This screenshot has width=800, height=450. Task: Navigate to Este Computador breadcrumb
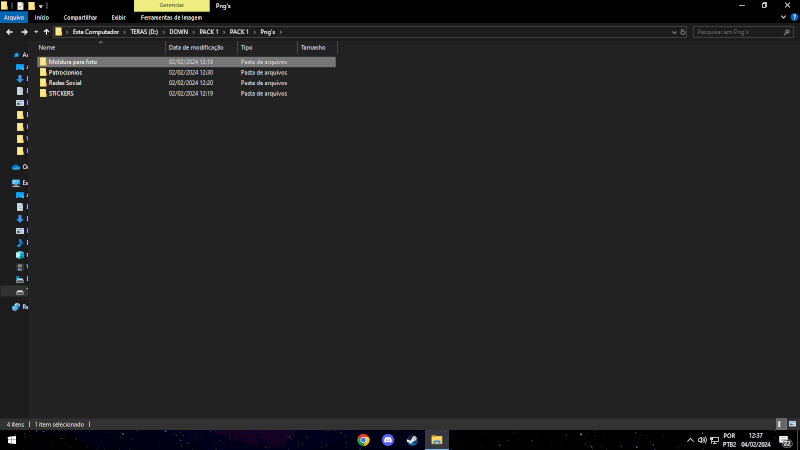(95, 32)
